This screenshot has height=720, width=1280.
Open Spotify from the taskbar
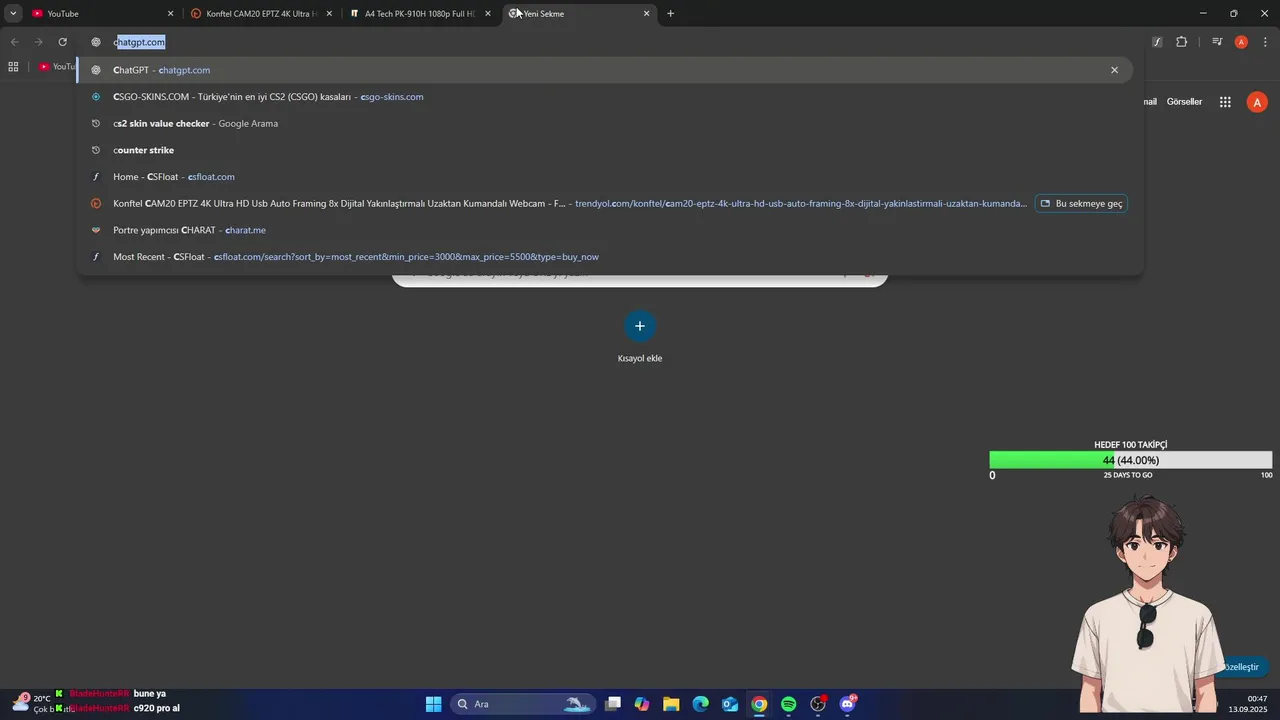click(788, 704)
